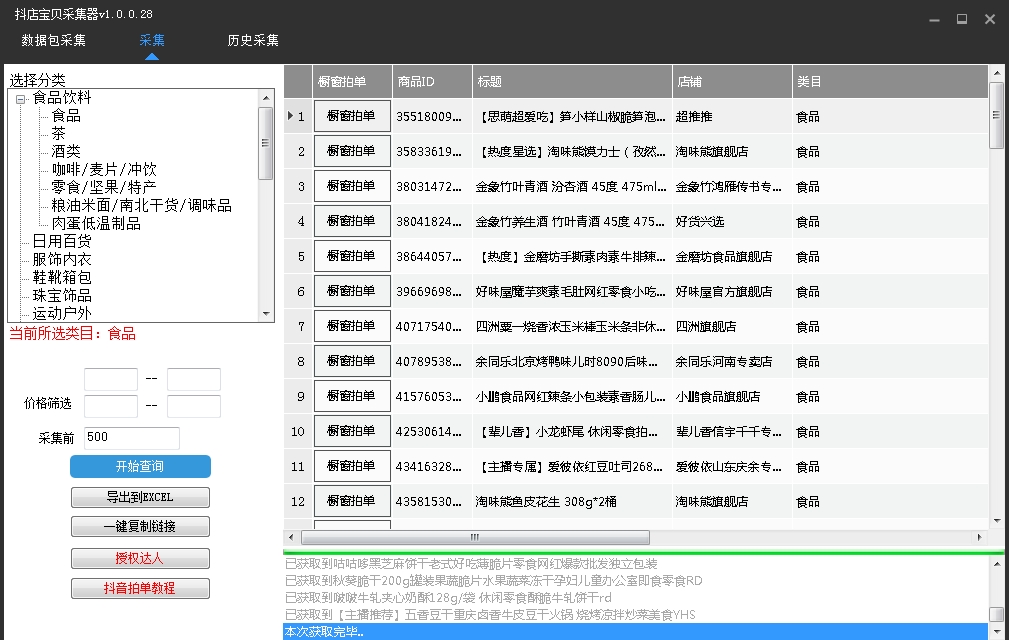Click 橱窗拍单 button for 四洲旗舰店 row
Viewport: 1009px width, 640px height.
[x=352, y=326]
